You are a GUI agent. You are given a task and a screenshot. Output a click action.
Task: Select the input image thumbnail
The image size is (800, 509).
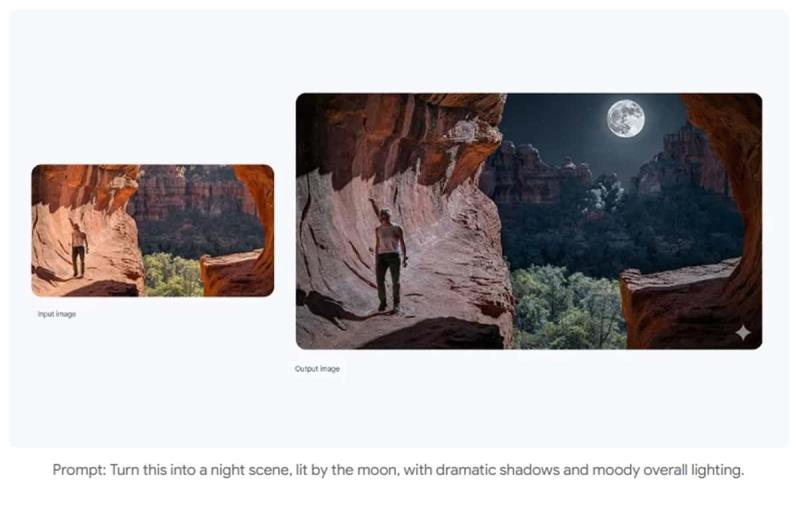(153, 230)
